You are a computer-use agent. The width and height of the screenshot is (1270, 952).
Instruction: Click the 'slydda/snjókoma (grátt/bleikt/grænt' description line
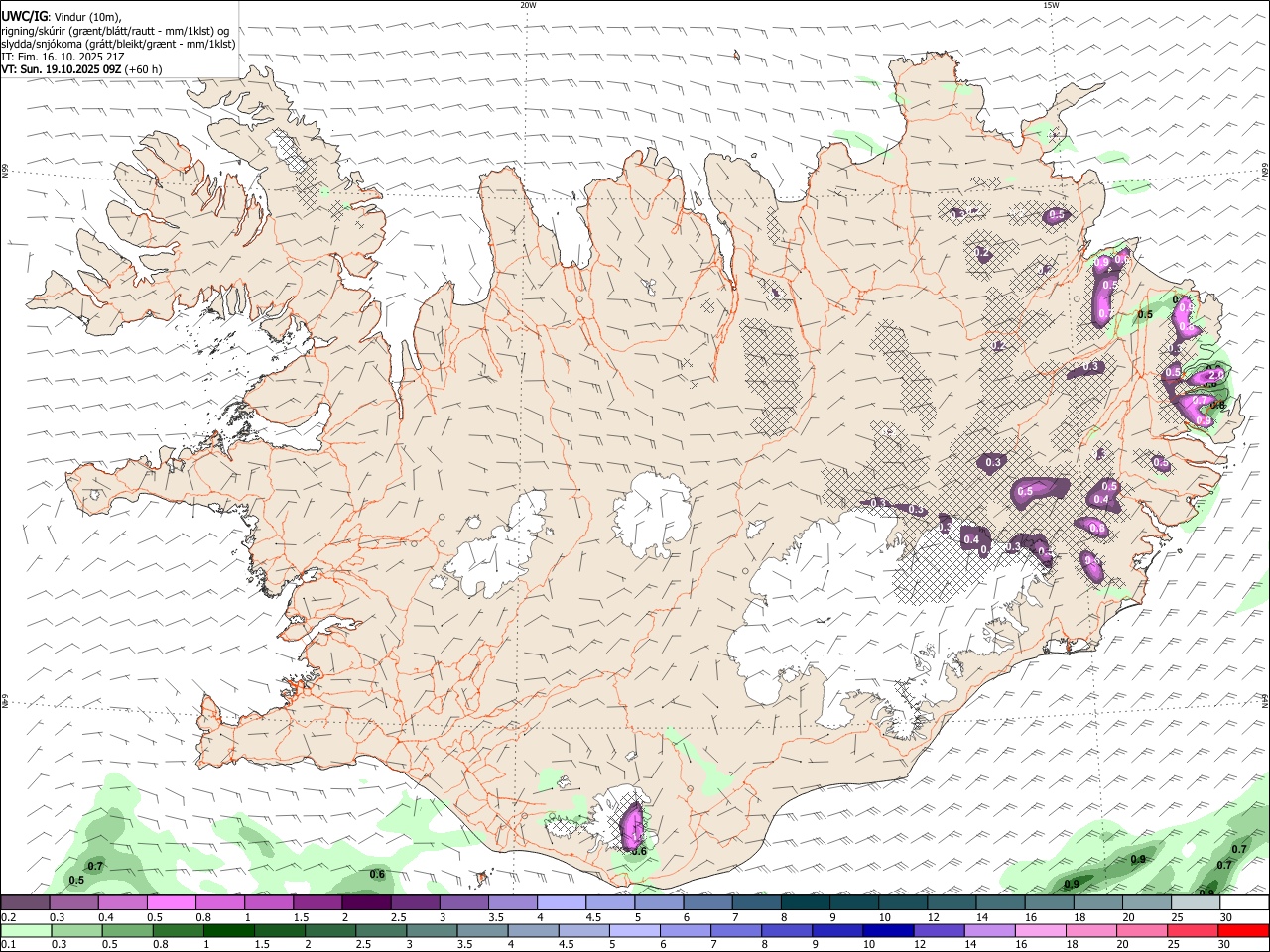click(x=119, y=44)
